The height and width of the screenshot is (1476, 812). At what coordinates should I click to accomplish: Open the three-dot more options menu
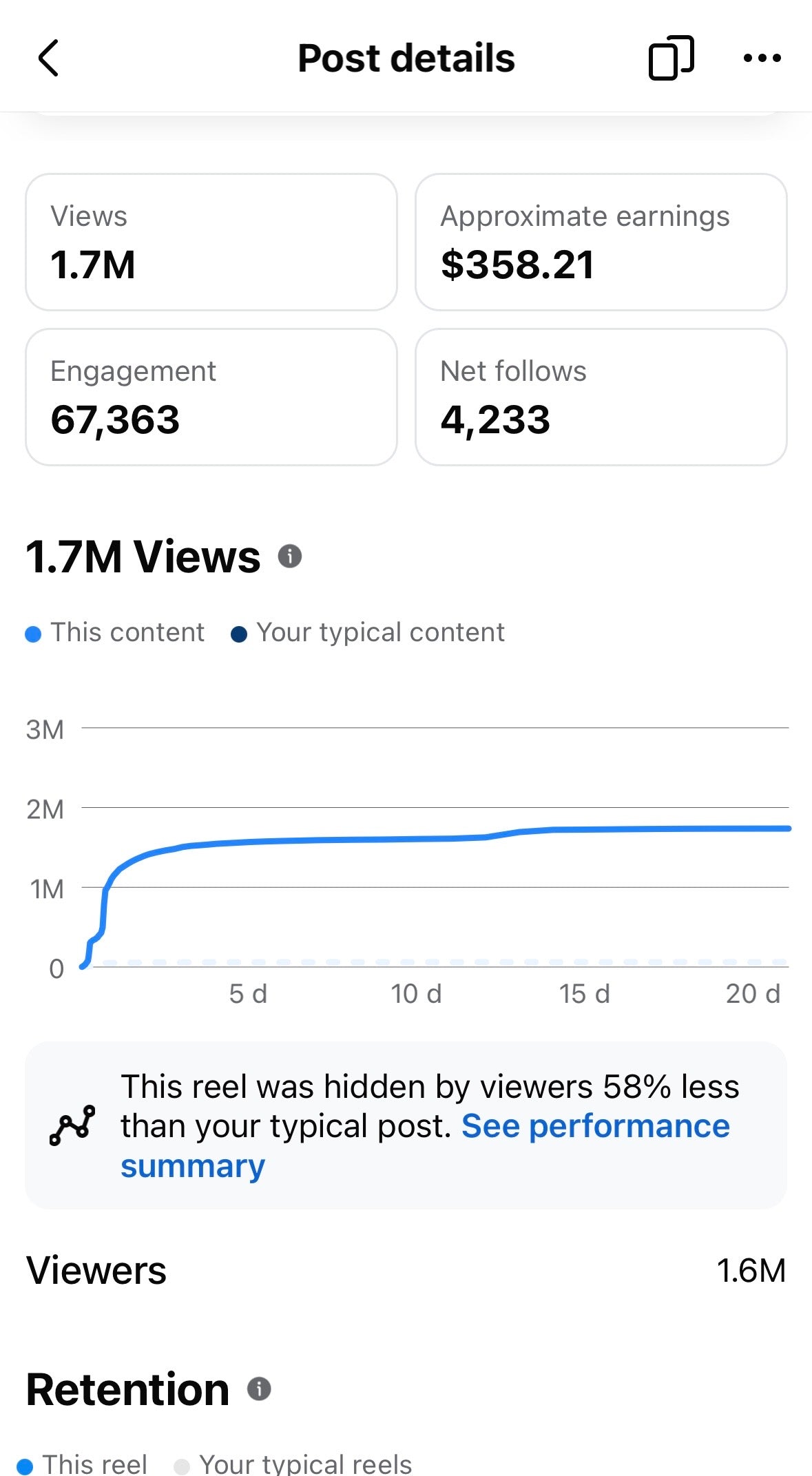762,58
